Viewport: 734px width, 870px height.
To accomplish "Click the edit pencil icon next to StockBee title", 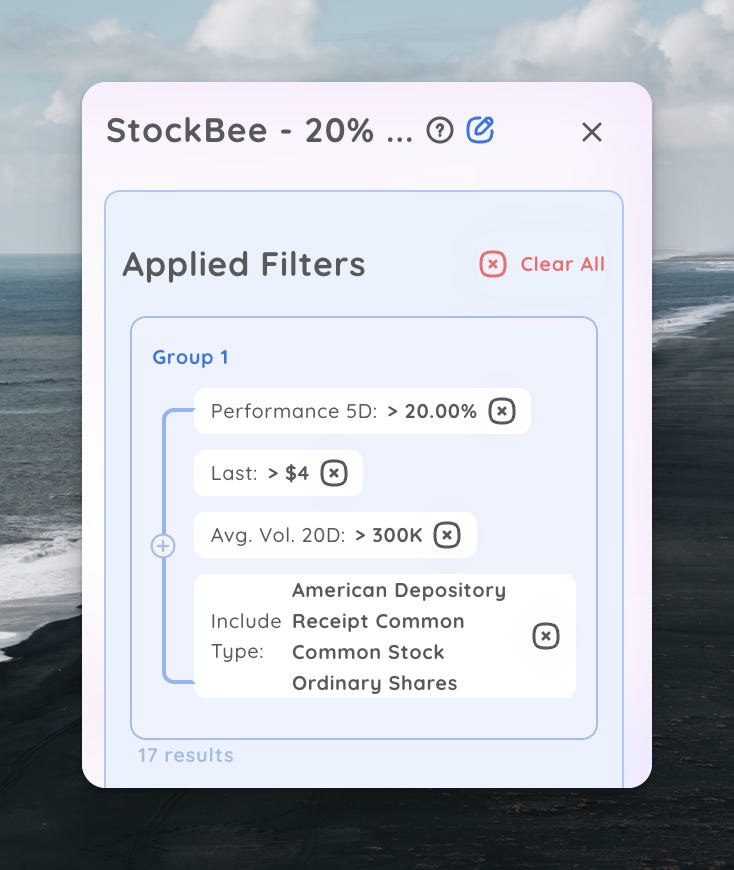I will [480, 131].
